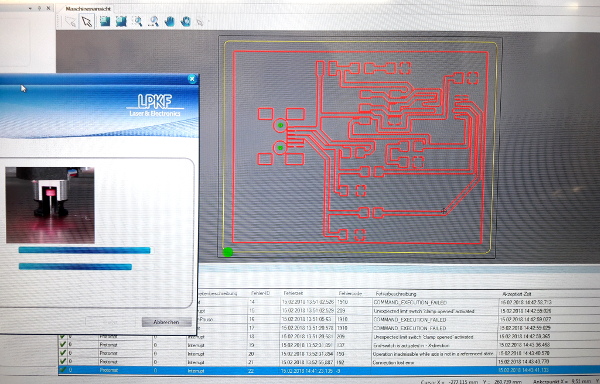
Task: Click the Abbrechen button in the dialog
Action: (x=166, y=322)
